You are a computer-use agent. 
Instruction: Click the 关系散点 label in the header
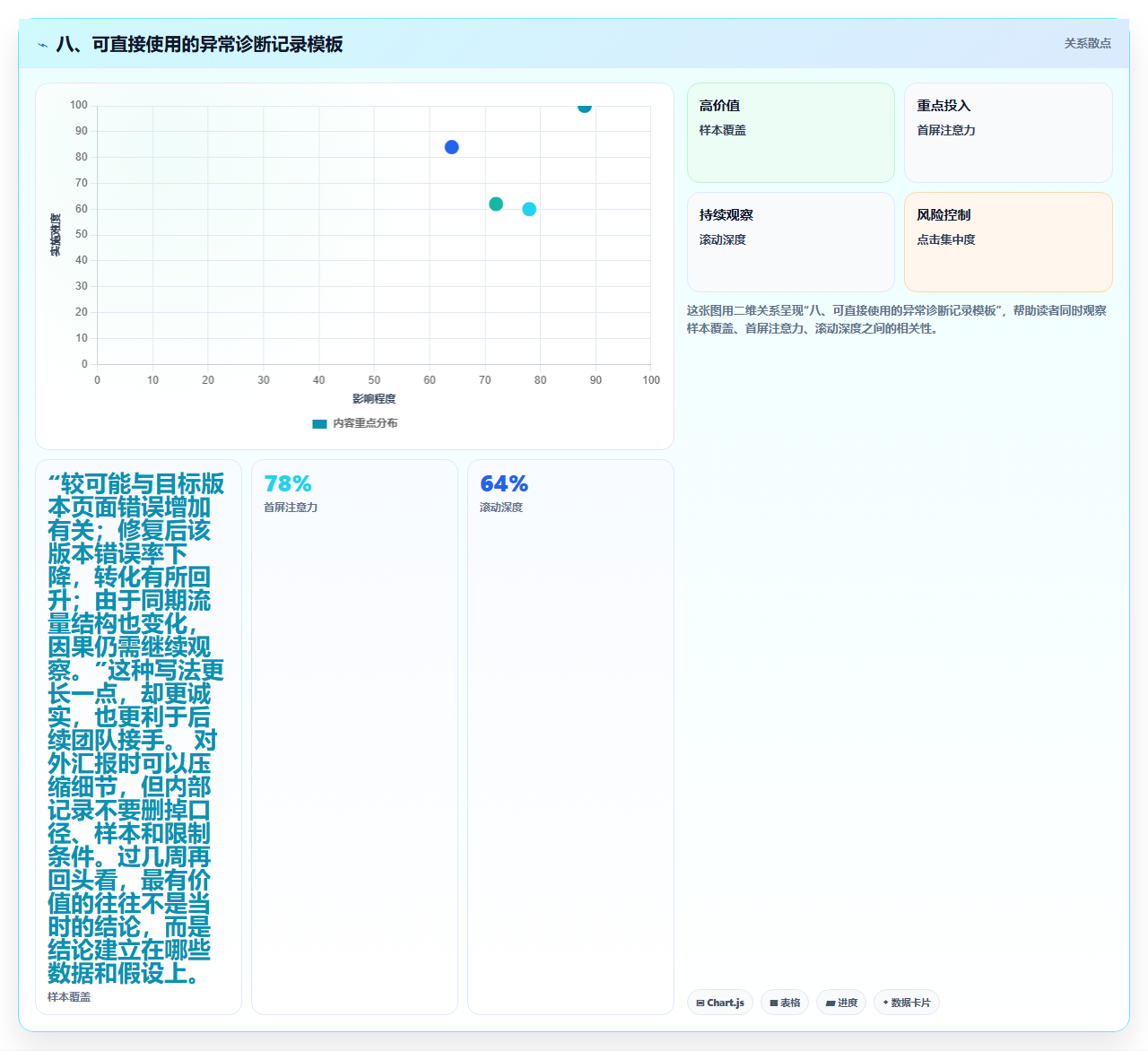click(1087, 43)
